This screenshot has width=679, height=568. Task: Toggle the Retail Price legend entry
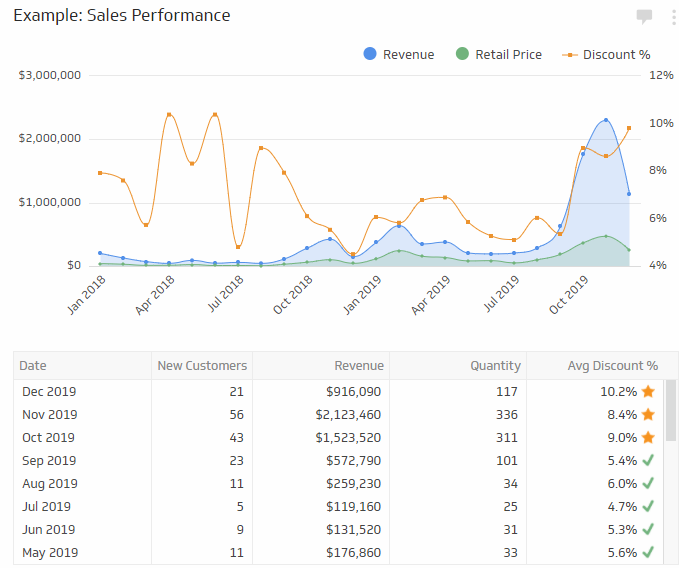pyautogui.click(x=498, y=54)
